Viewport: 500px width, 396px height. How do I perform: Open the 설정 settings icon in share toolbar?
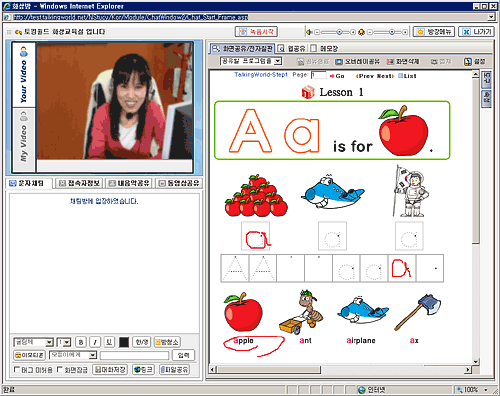(475, 62)
